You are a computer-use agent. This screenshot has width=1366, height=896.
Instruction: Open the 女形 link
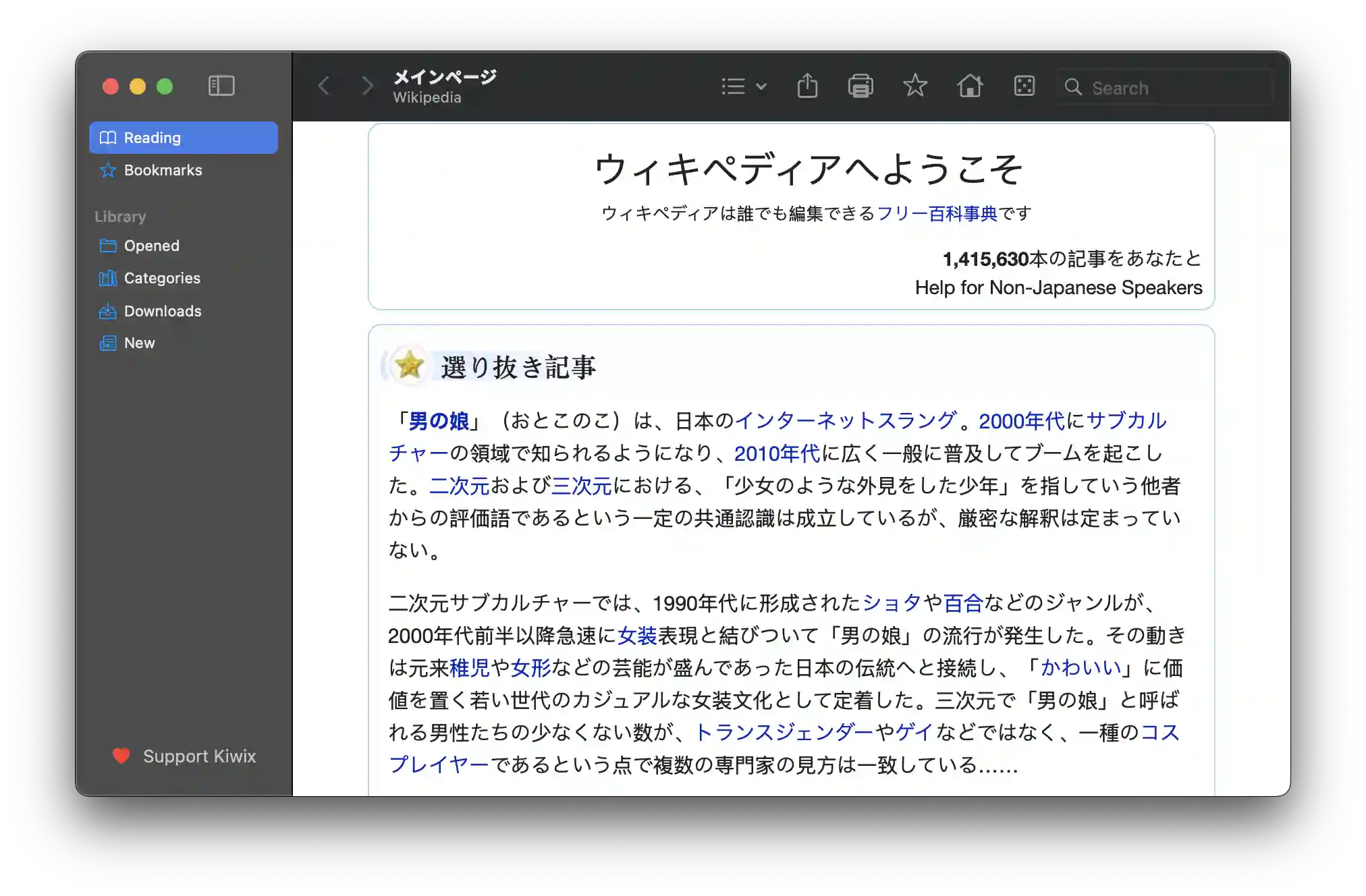tap(531, 667)
